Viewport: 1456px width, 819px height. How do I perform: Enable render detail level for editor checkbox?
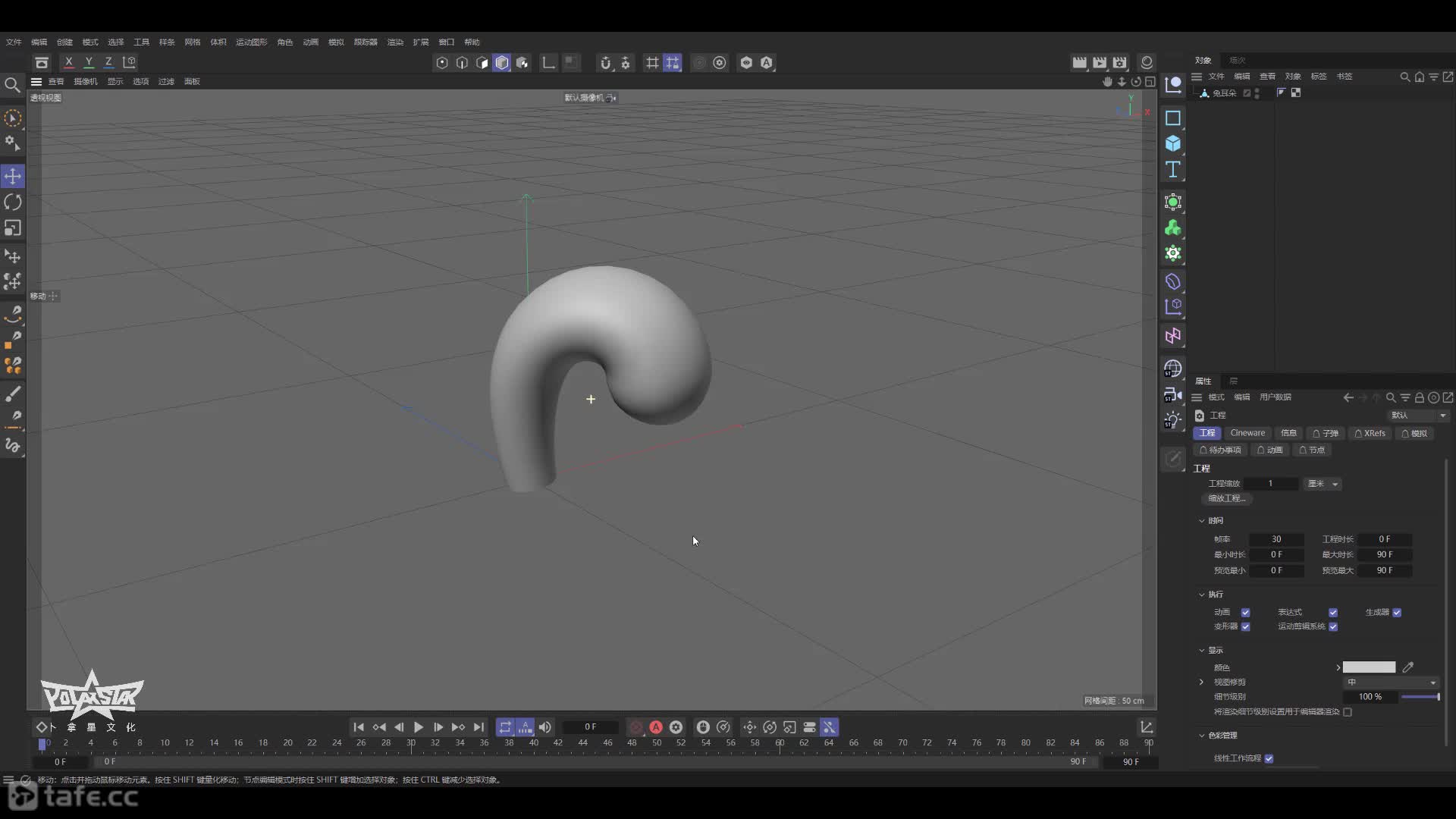(1348, 712)
